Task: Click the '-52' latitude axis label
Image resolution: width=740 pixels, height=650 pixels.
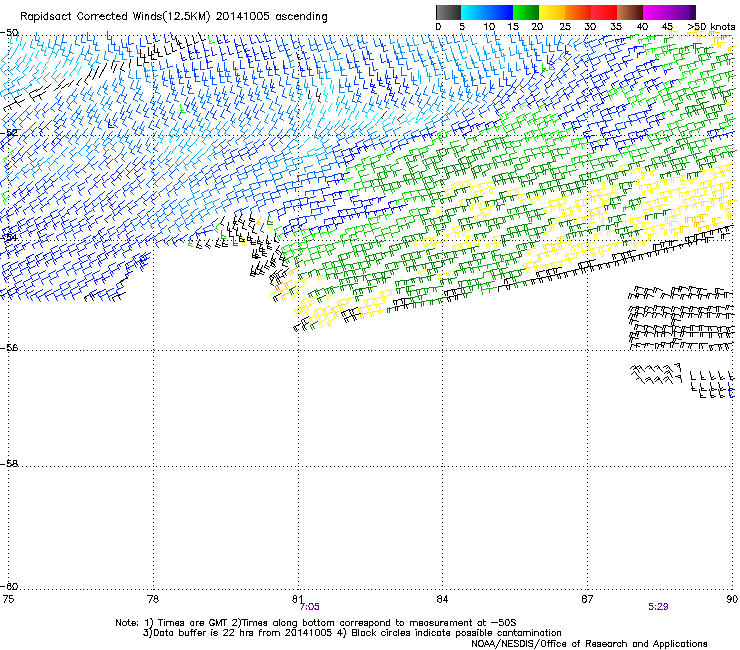Action: [9, 133]
